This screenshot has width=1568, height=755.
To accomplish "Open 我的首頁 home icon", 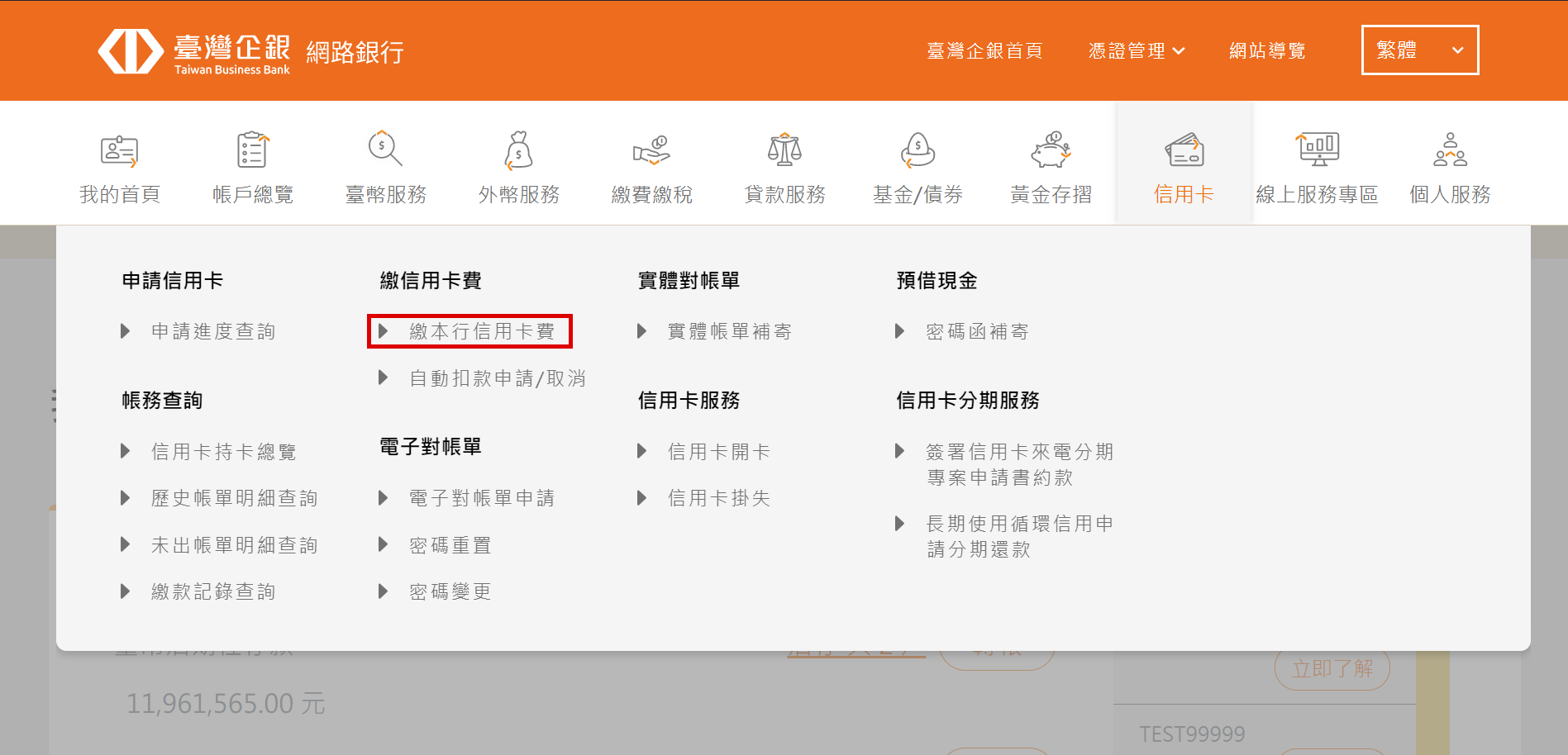I will coord(120,151).
